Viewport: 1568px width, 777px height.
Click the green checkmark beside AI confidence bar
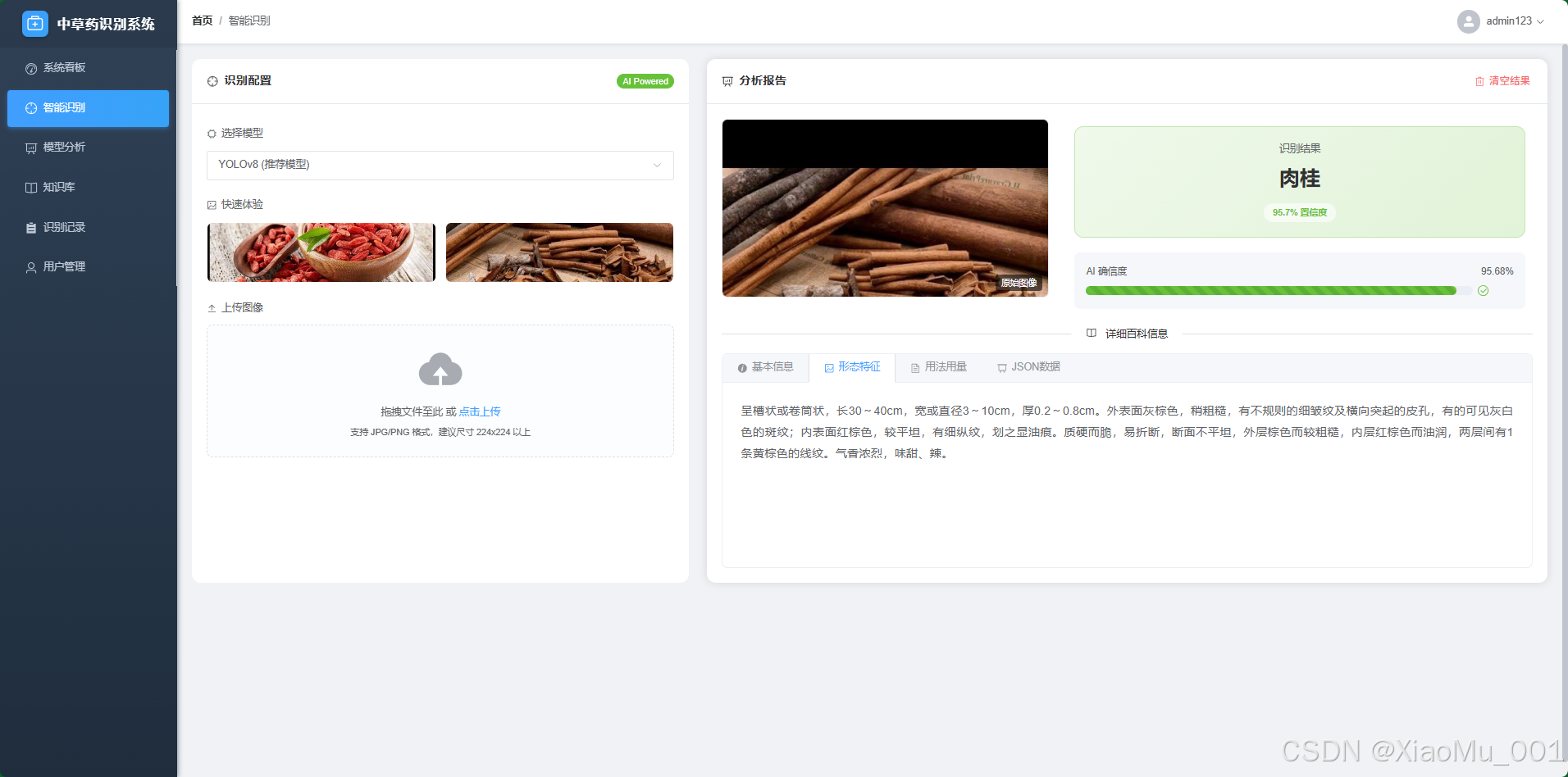[x=1483, y=290]
